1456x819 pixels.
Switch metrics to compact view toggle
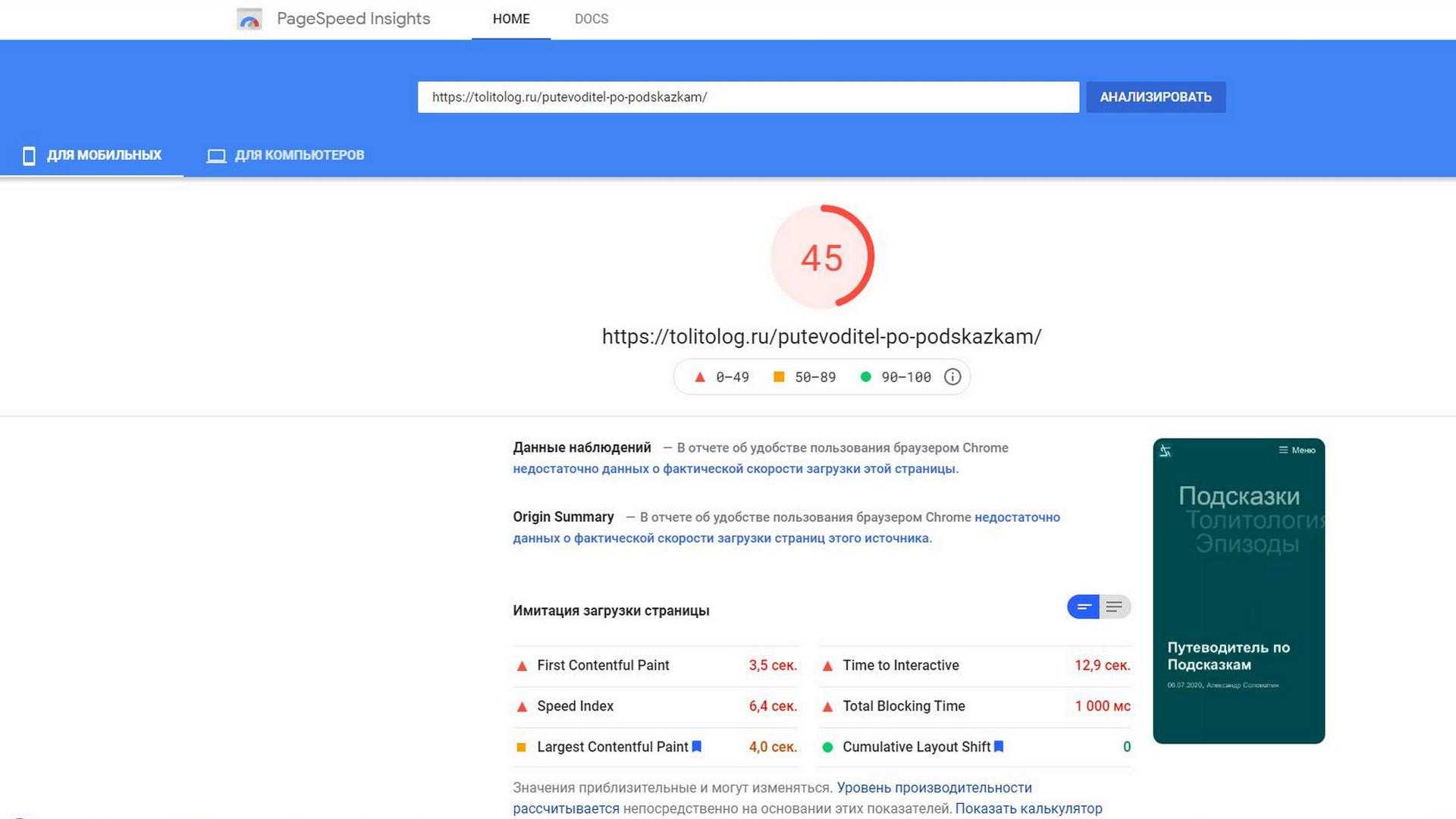pos(1084,607)
